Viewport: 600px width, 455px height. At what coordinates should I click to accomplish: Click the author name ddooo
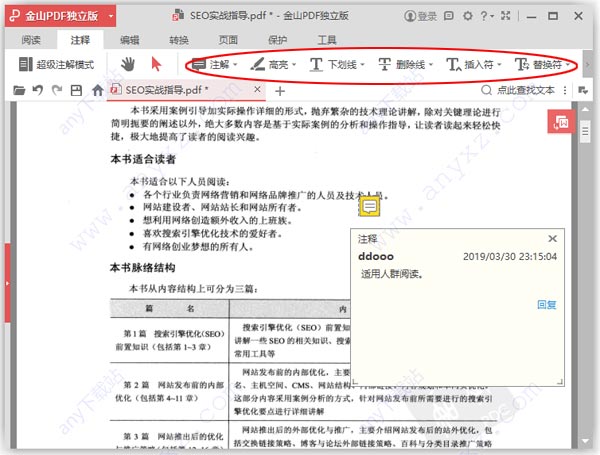pyautogui.click(x=376, y=256)
